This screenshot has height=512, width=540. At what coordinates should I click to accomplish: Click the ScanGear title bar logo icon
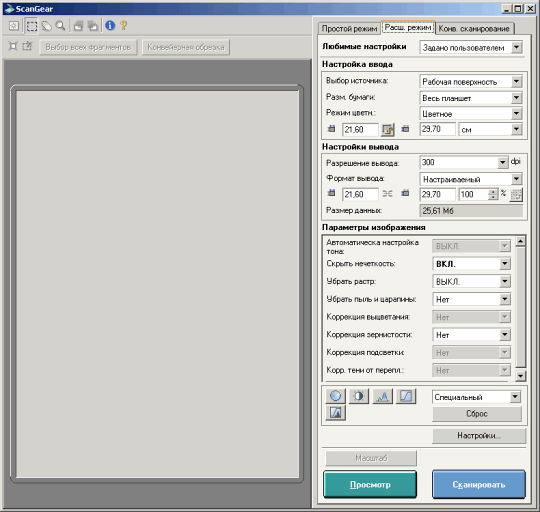pyautogui.click(x=10, y=9)
